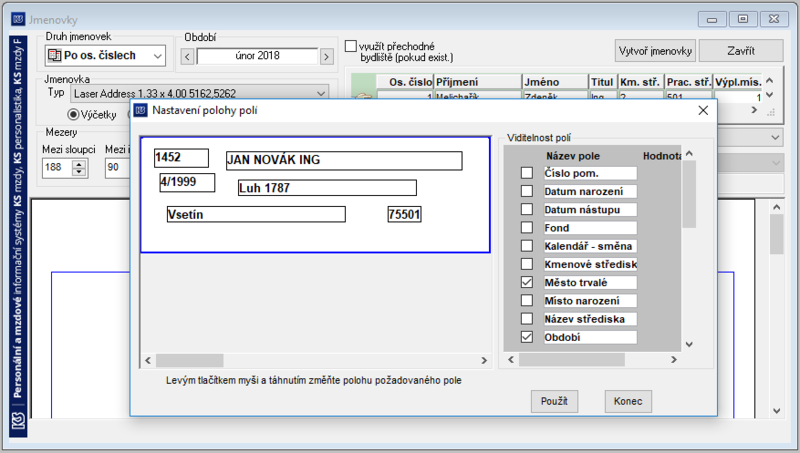Image resolution: width=800 pixels, height=453 pixels.
Task: Click the únor 2018 period field
Action: [257, 56]
